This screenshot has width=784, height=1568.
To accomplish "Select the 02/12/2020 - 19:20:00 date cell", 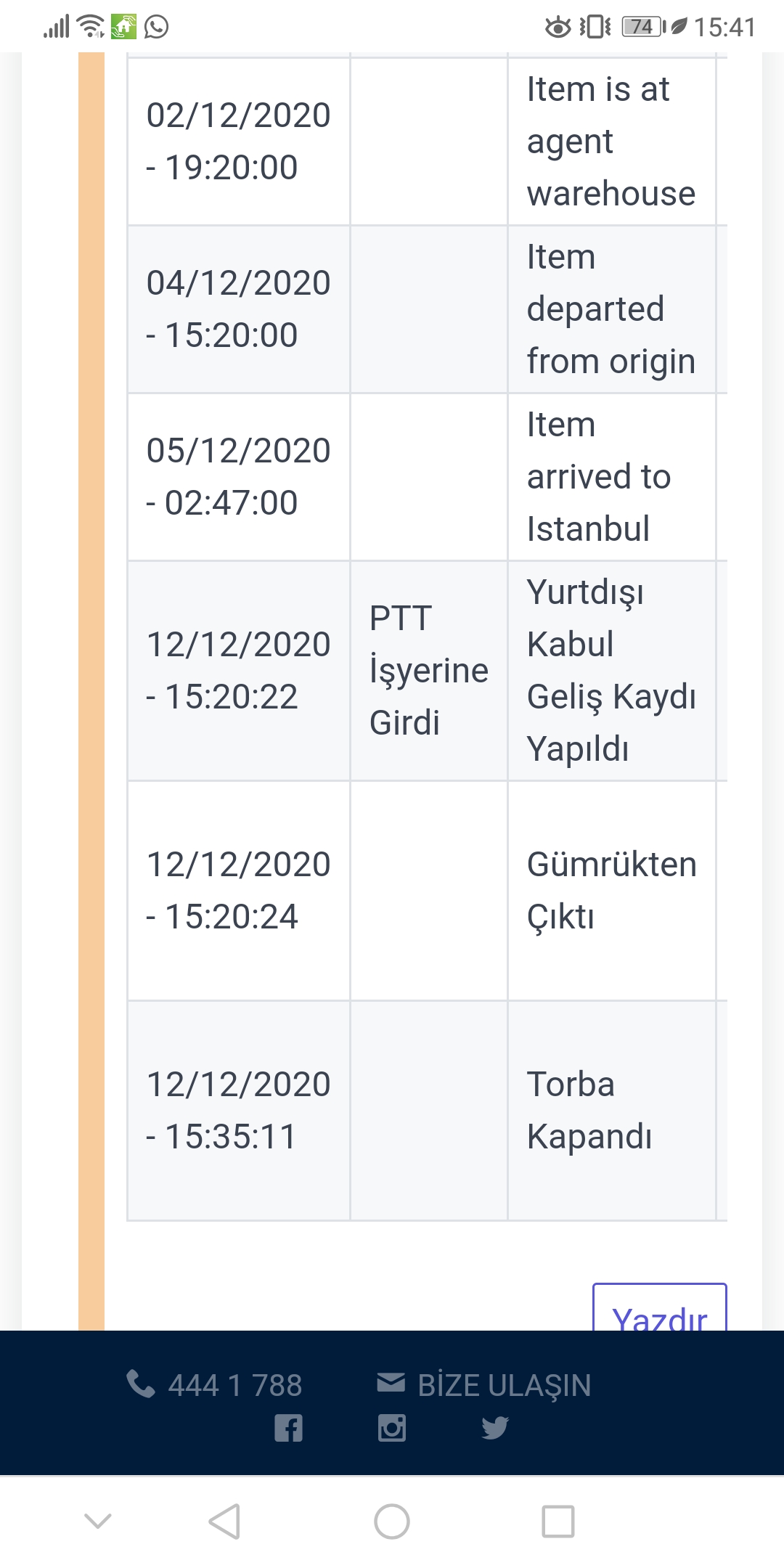I will 239,142.
